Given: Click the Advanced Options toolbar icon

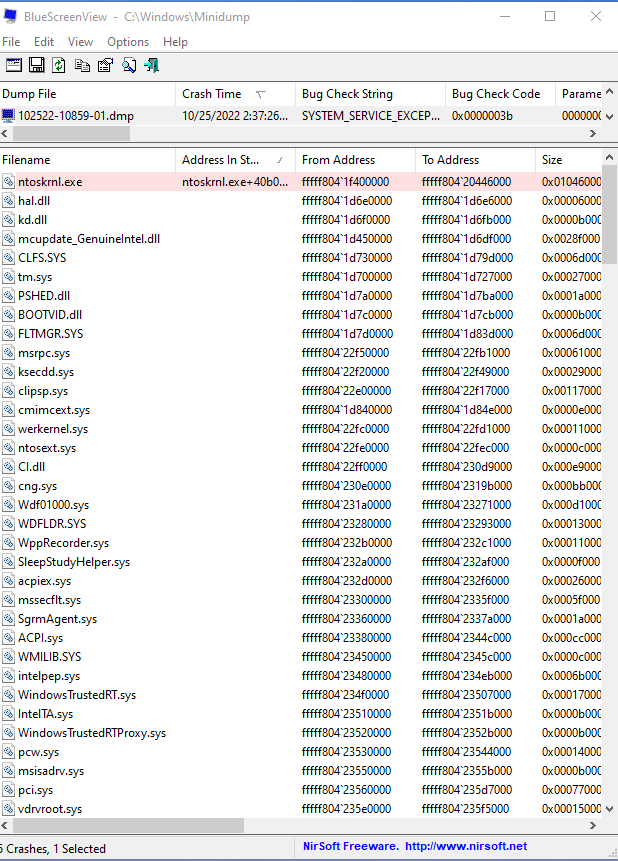Looking at the screenshot, I should click(13, 65).
